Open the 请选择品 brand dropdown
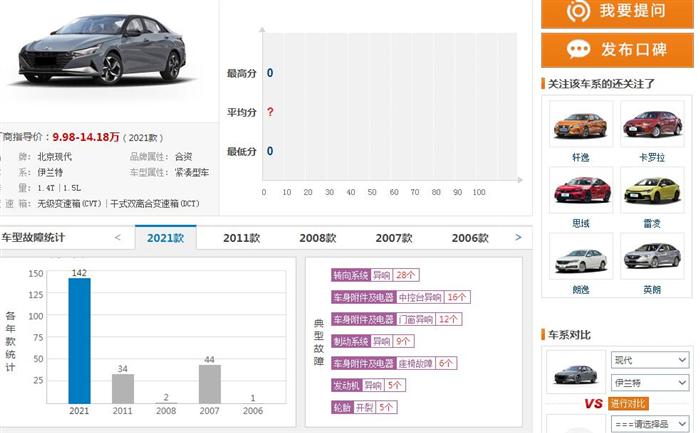The width and height of the screenshot is (700, 433). 650,424
